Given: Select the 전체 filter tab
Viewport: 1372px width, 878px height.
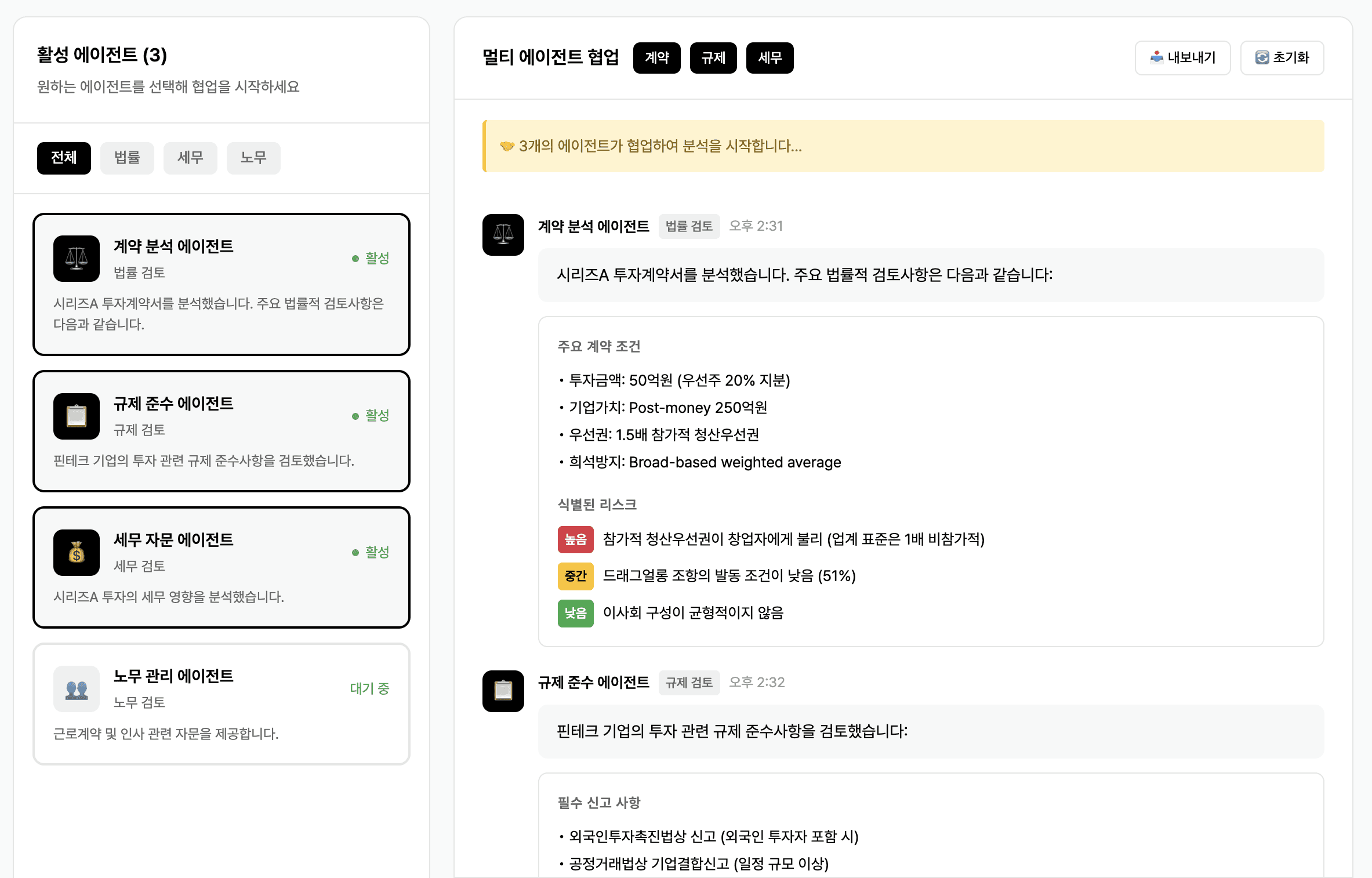Looking at the screenshot, I should pos(64,158).
